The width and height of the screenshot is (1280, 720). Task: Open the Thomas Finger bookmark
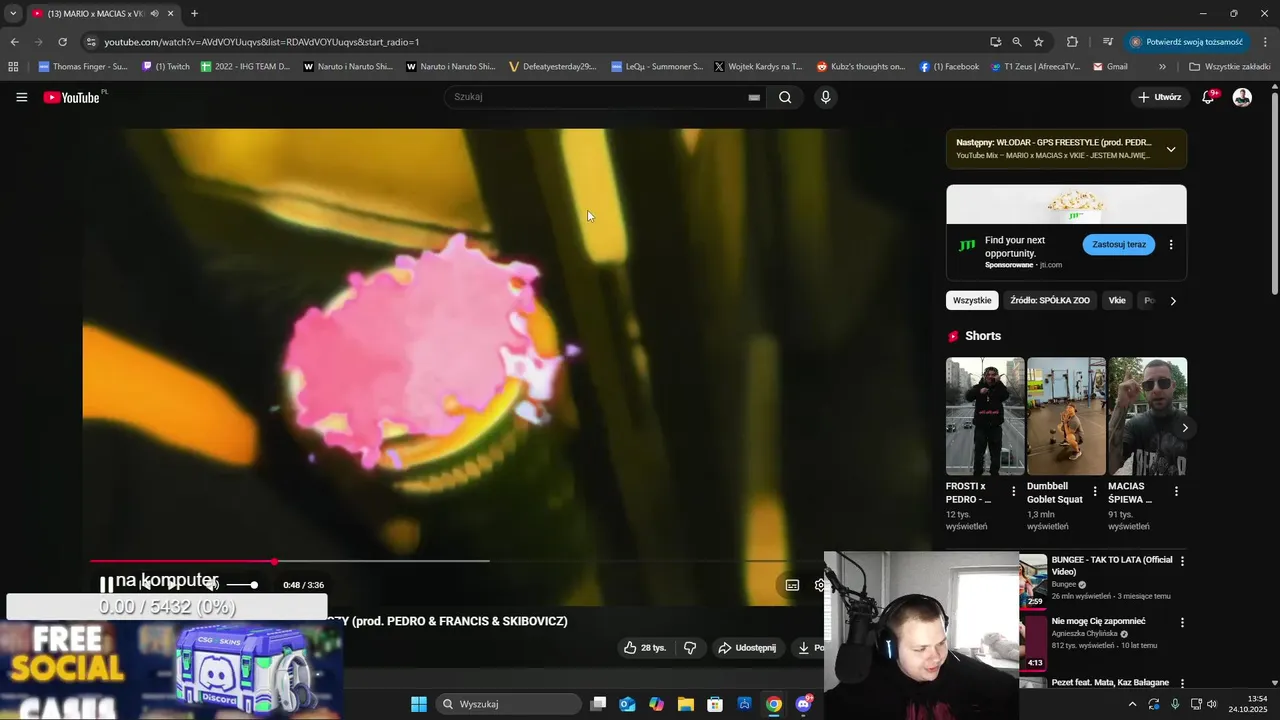[83, 67]
